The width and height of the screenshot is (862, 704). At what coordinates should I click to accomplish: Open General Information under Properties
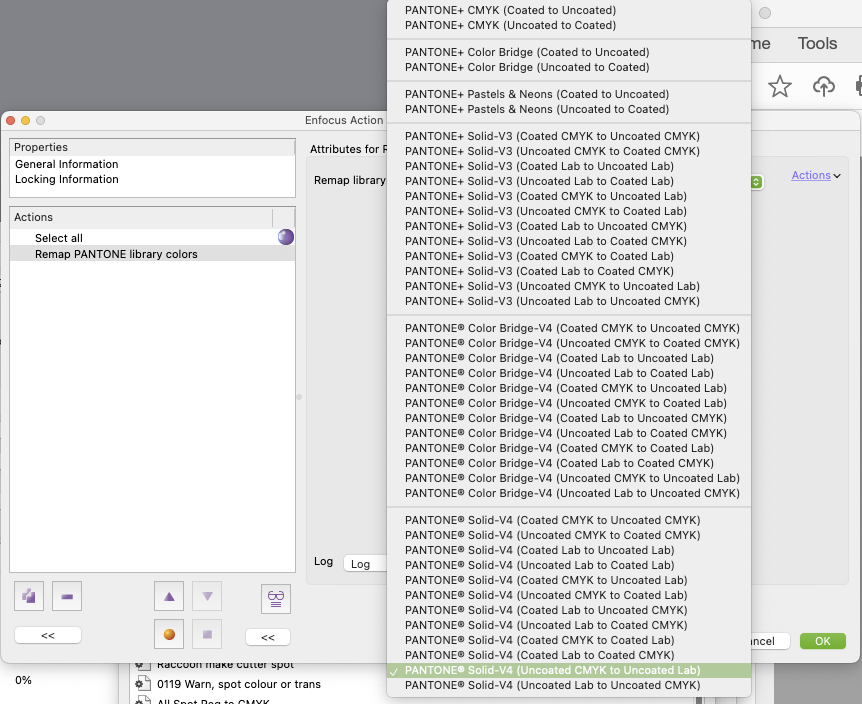(x=64, y=164)
